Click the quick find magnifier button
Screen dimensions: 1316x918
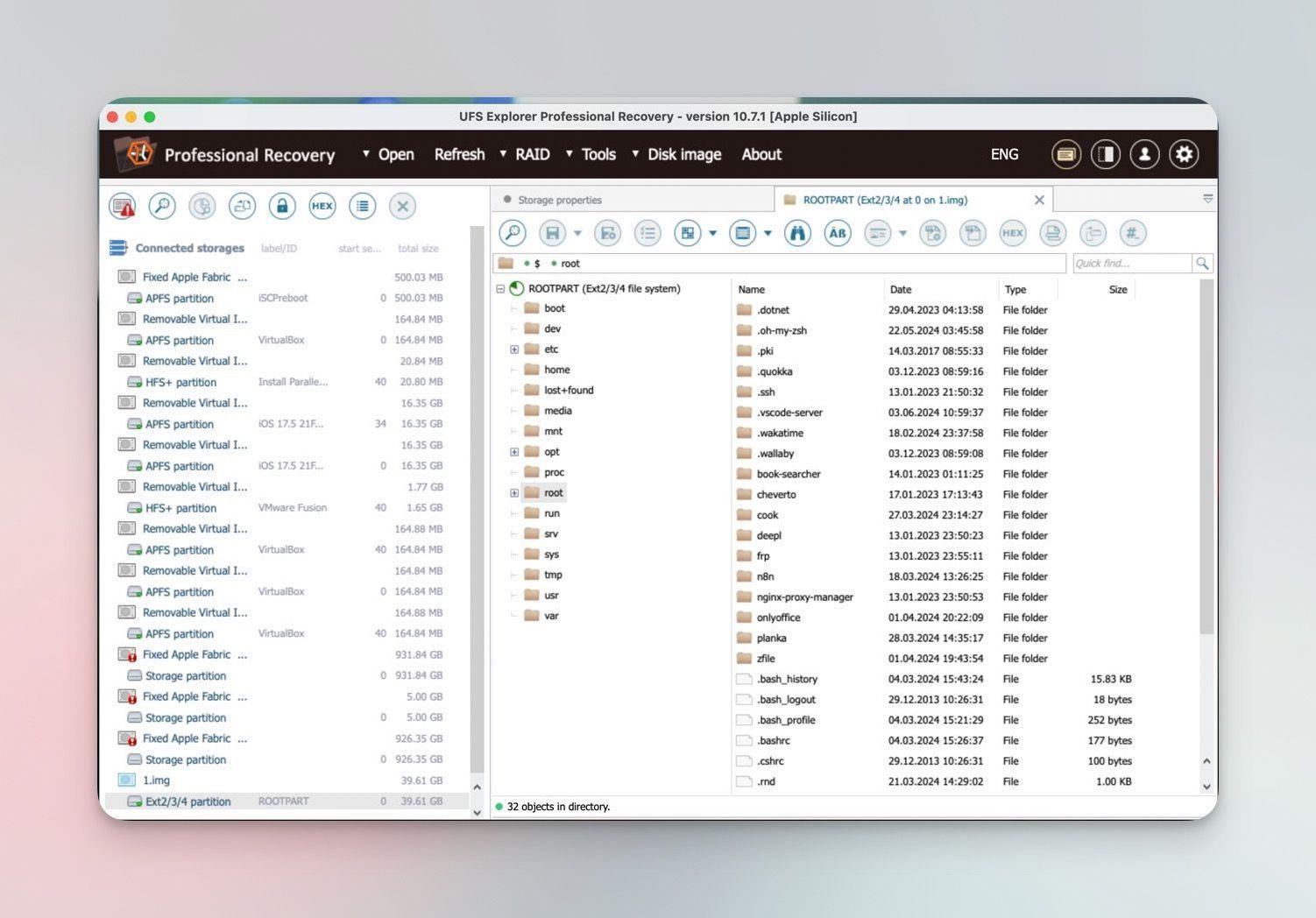click(x=1202, y=263)
